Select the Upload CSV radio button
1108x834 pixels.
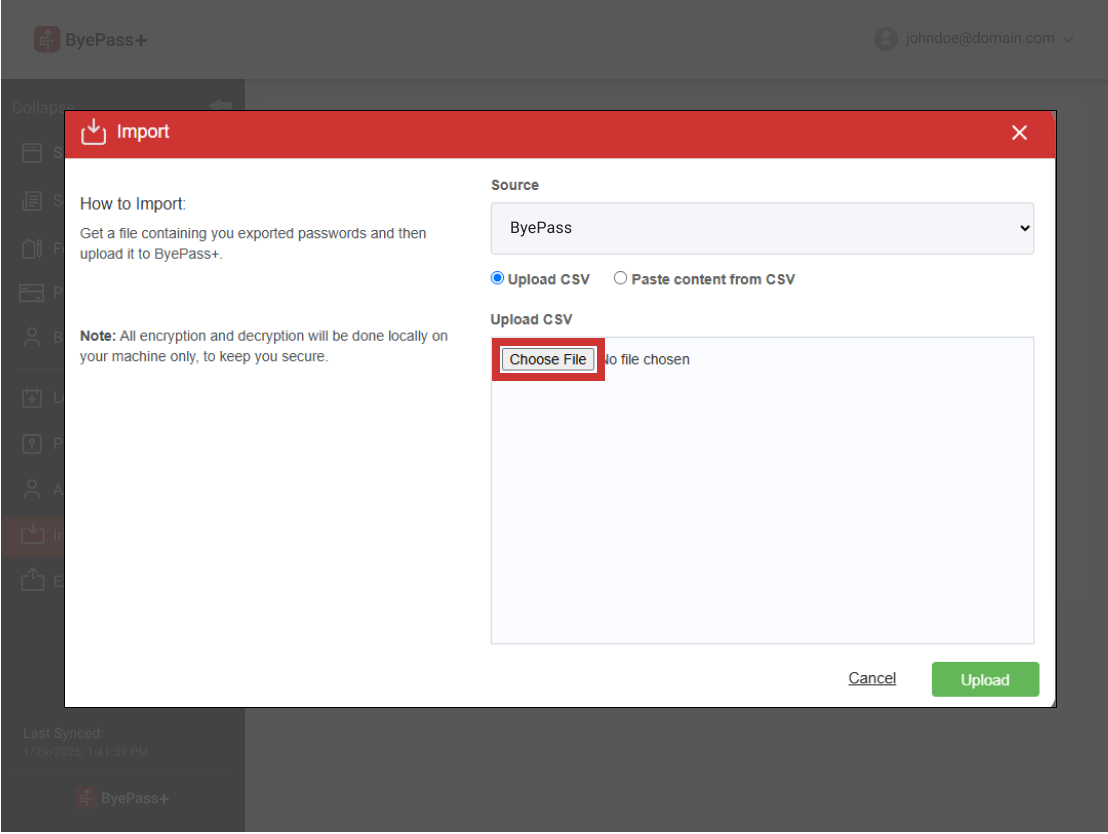[x=497, y=278]
